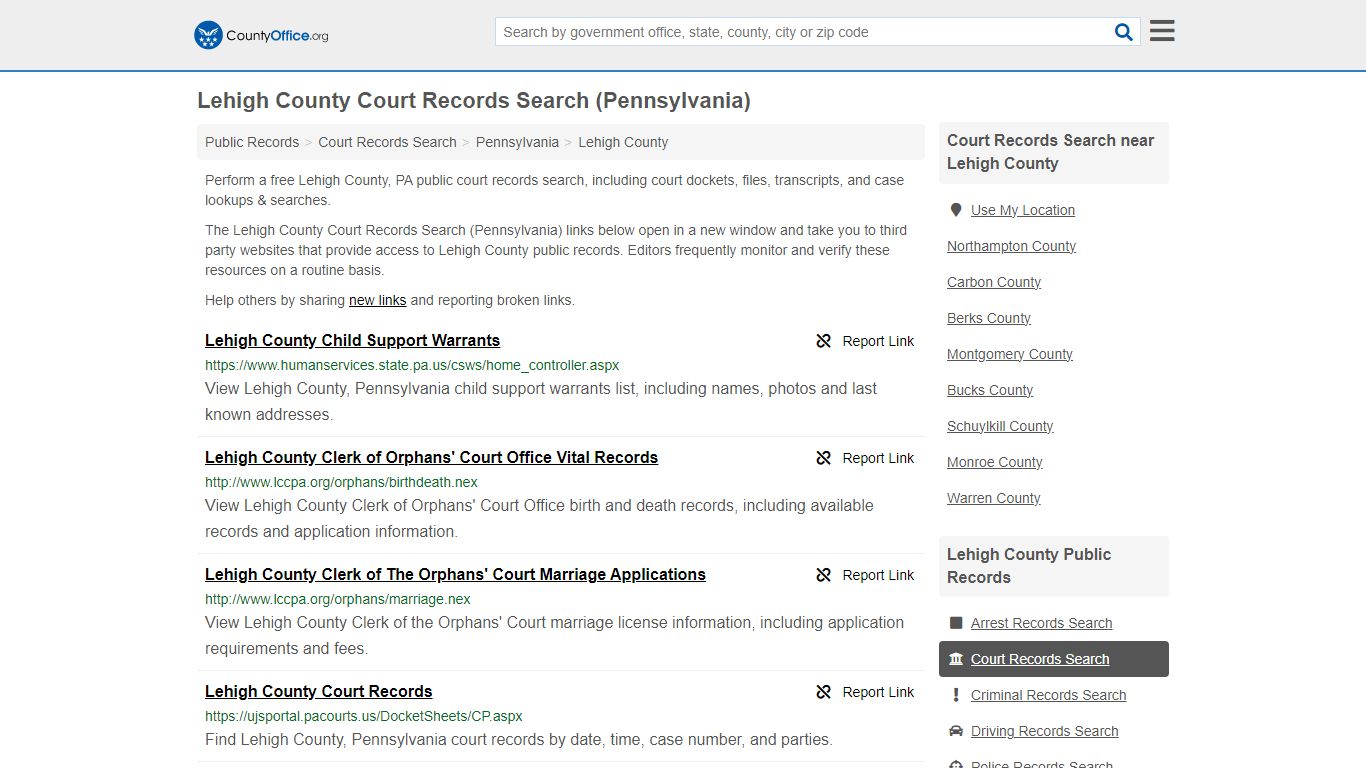Click 'Lehigh County Public Records' heading
1366x768 pixels.
coord(1053,566)
